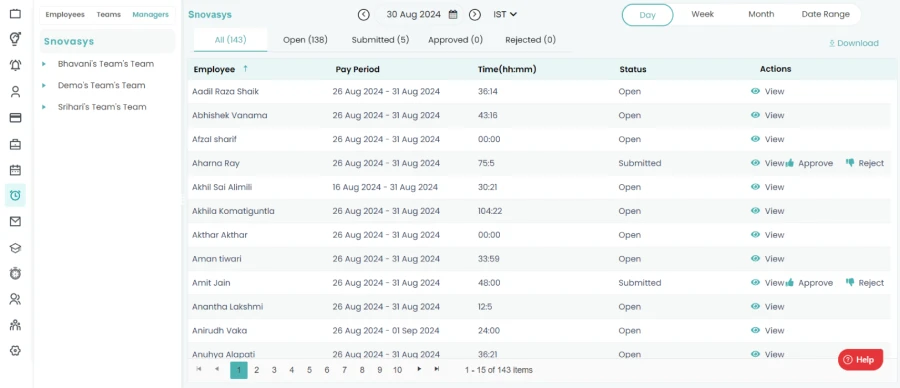Select Month view
900x388 pixels.
click(x=761, y=14)
